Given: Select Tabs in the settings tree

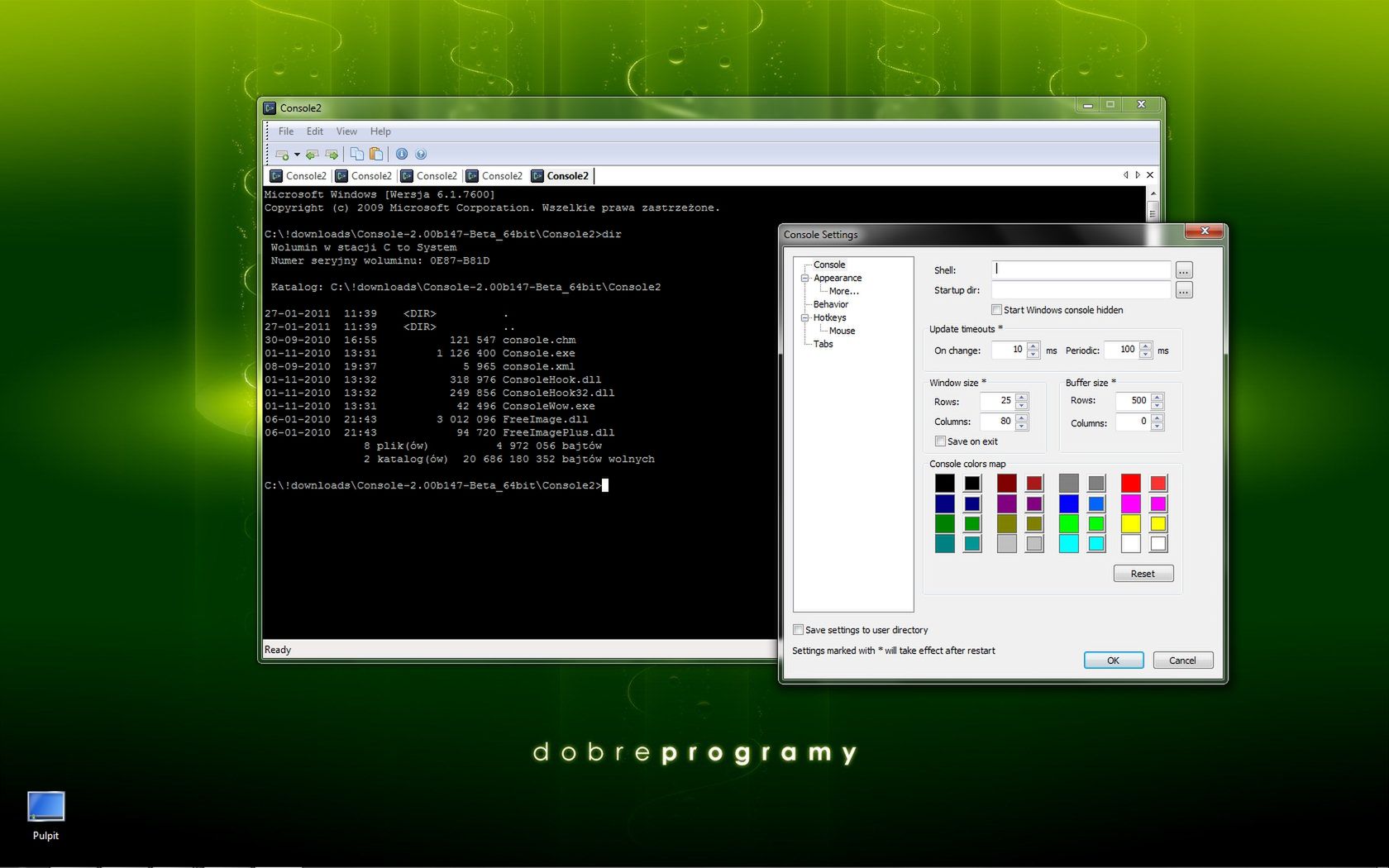Looking at the screenshot, I should point(823,344).
